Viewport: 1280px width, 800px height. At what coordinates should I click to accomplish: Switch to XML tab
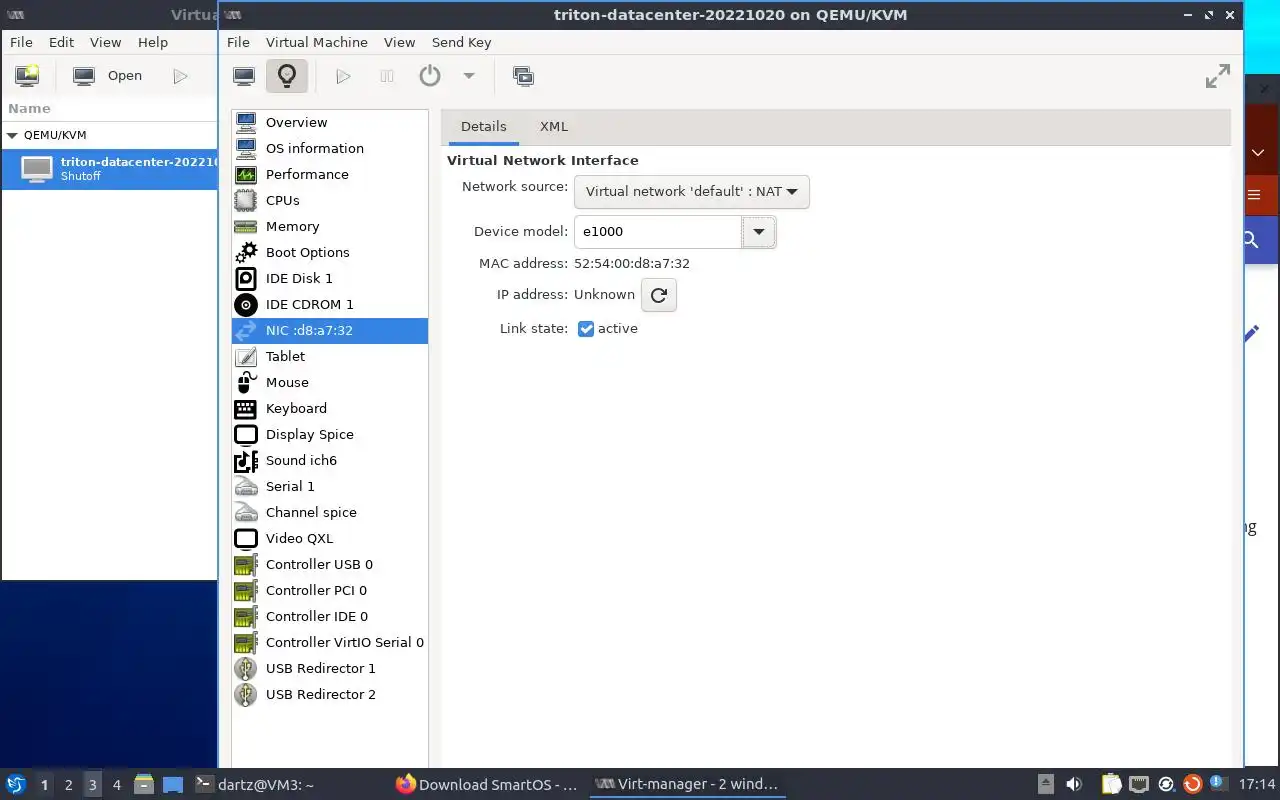(553, 126)
